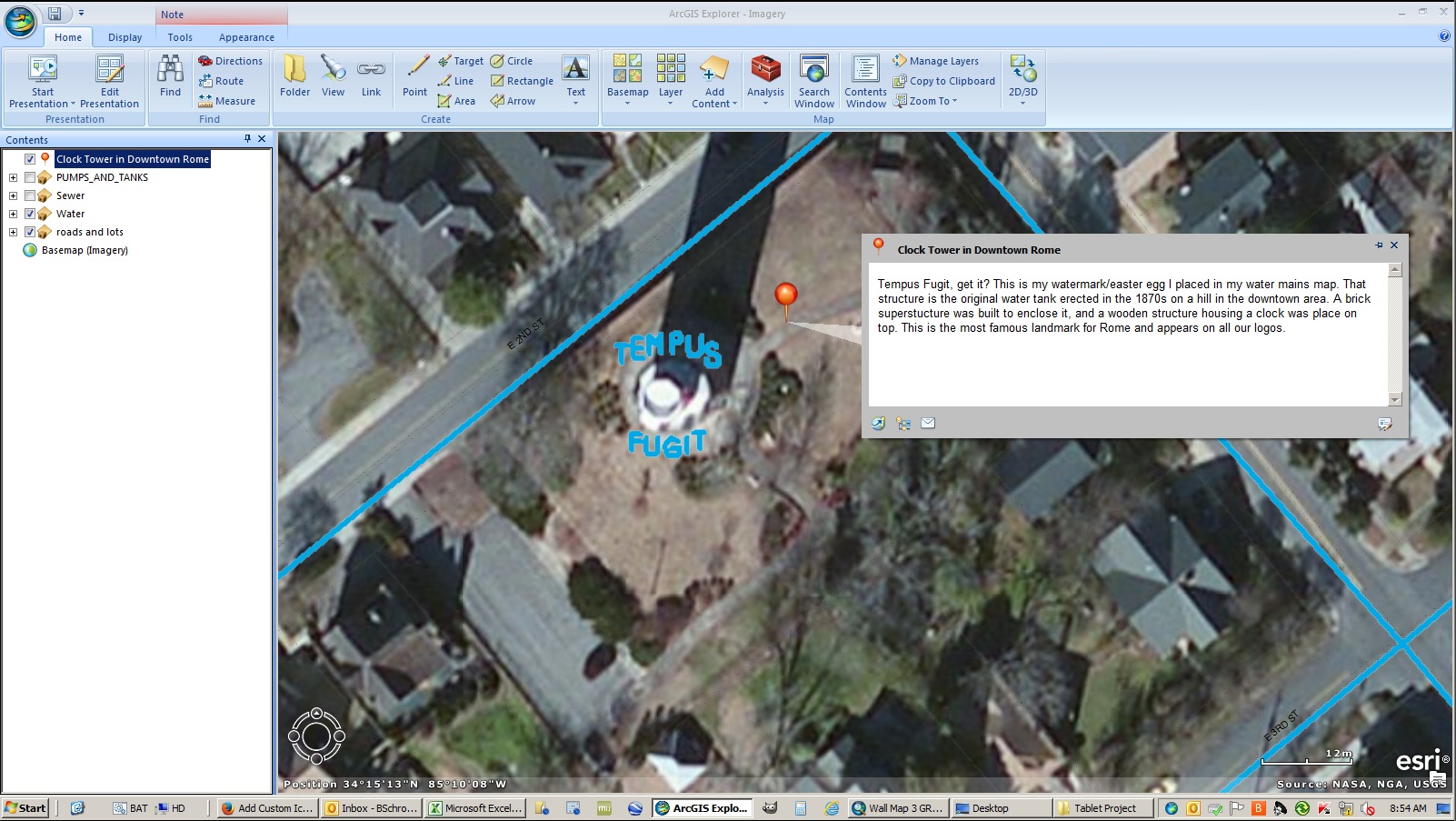Open the Display ribbon tab
1456x821 pixels.
click(125, 37)
